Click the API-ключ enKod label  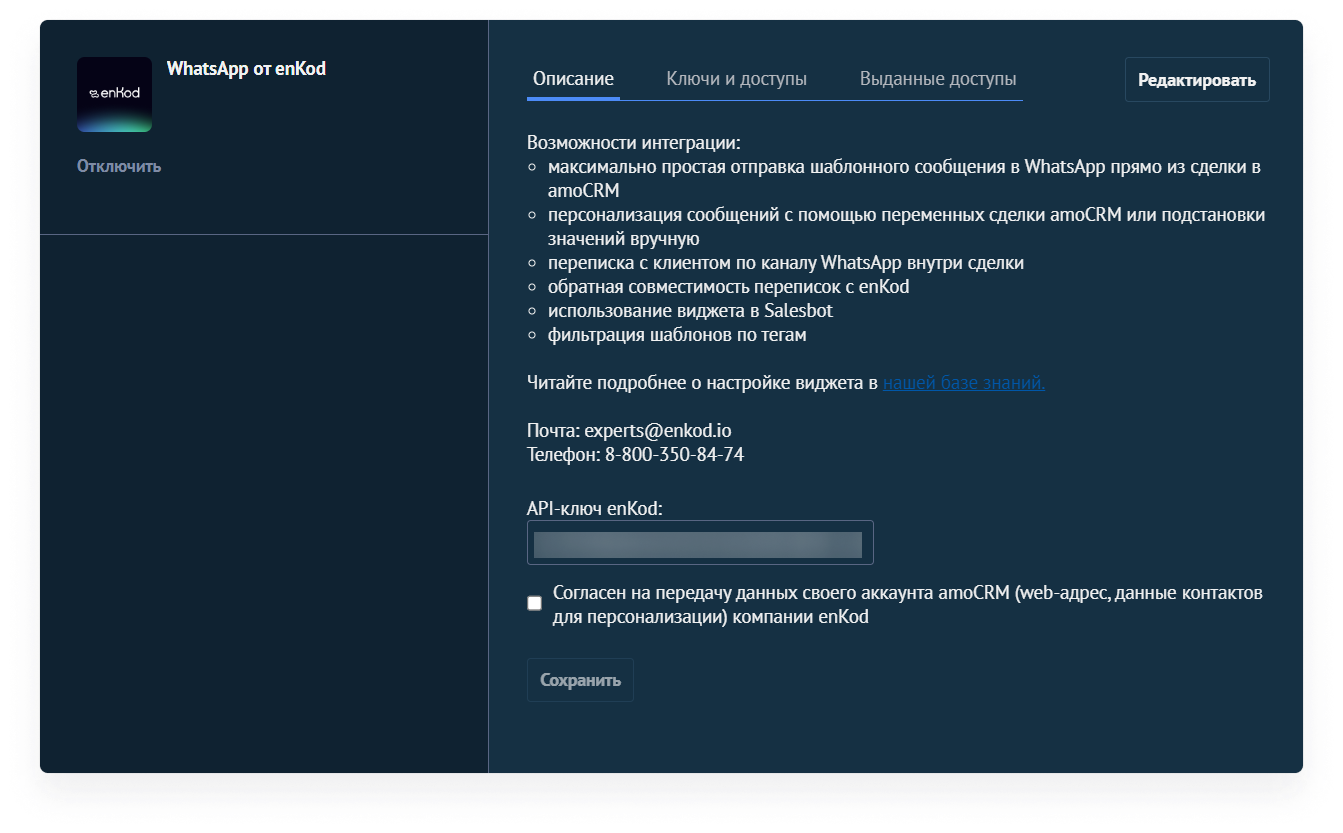[595, 509]
